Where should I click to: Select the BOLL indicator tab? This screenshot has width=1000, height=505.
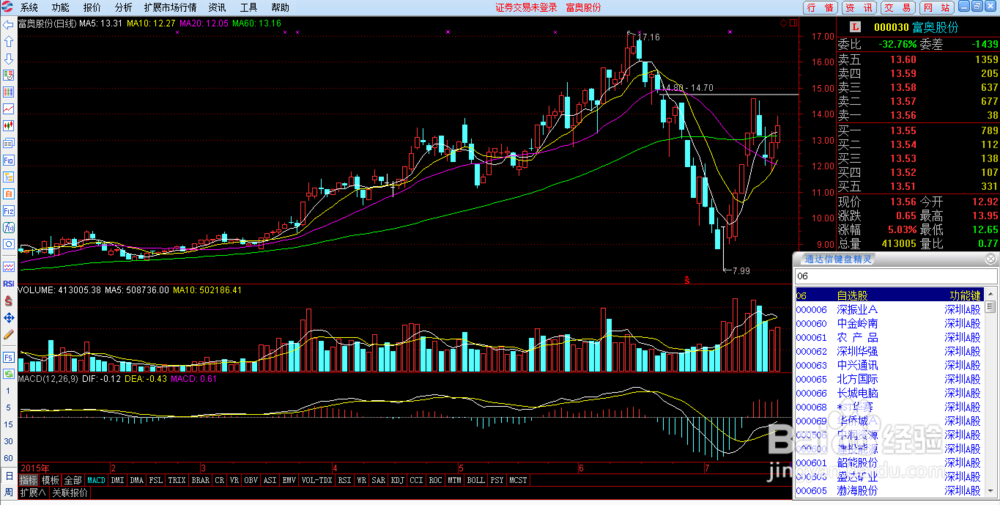pos(476,480)
